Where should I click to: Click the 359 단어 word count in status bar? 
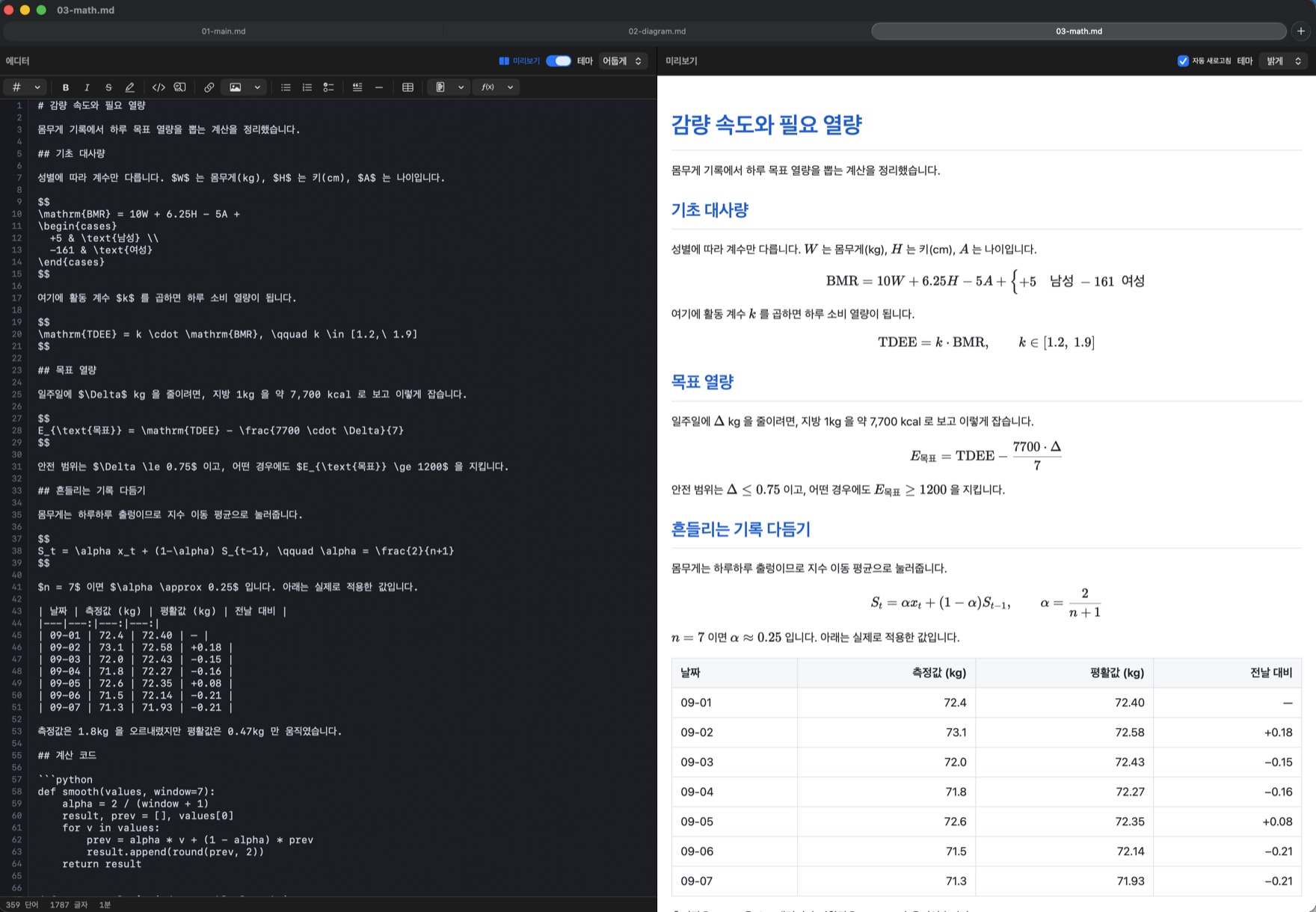[22, 905]
